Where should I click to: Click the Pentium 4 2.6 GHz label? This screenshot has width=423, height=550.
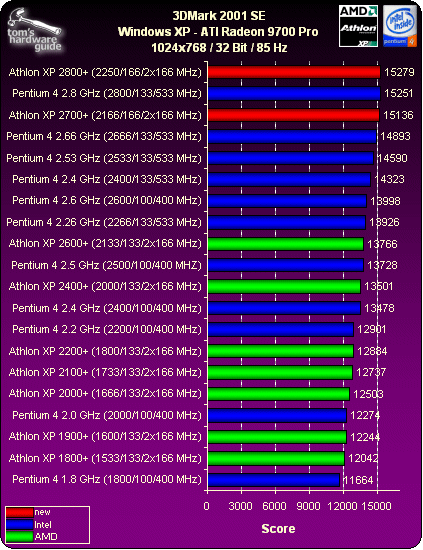(107, 200)
